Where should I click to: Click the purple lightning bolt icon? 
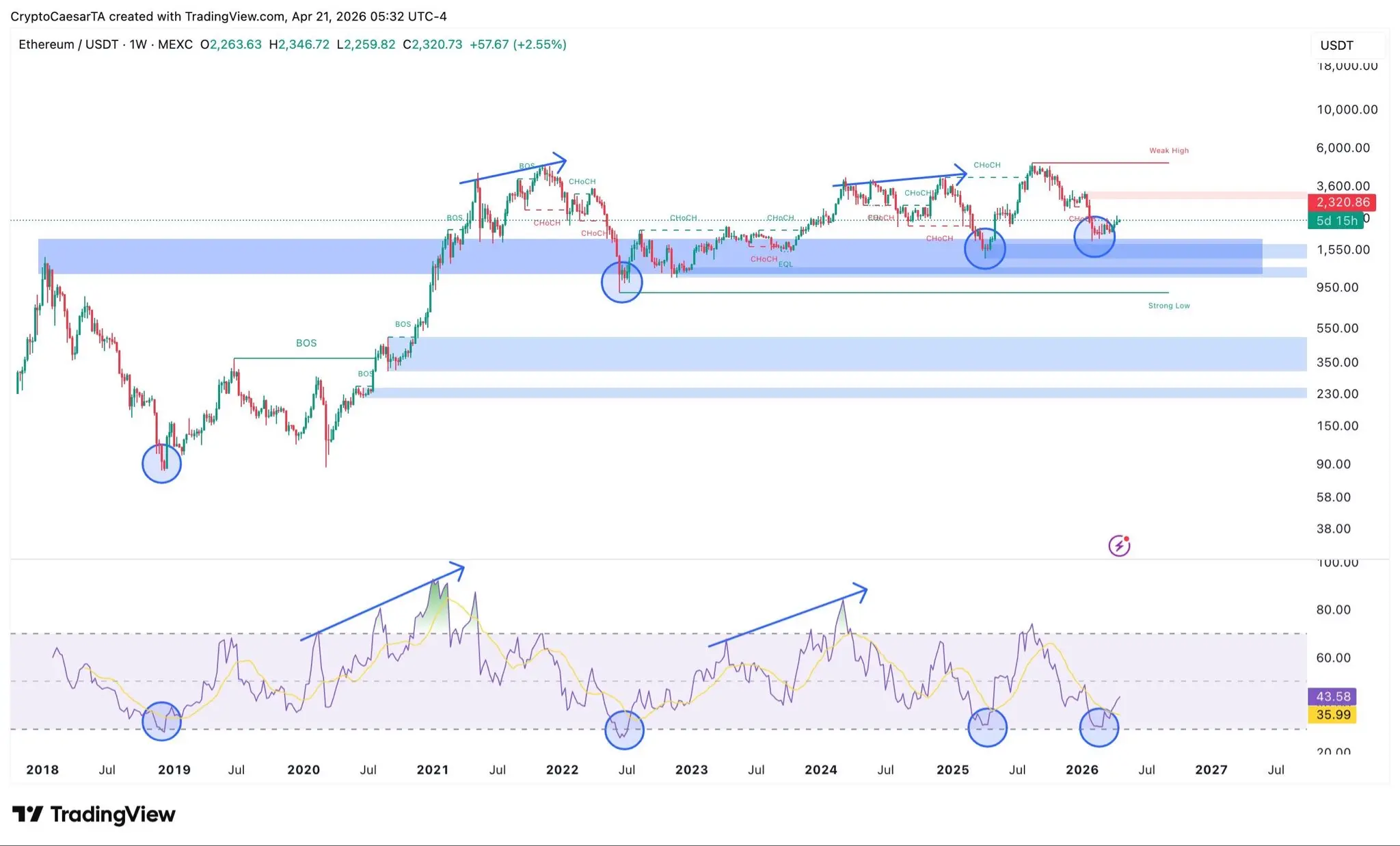(1119, 546)
